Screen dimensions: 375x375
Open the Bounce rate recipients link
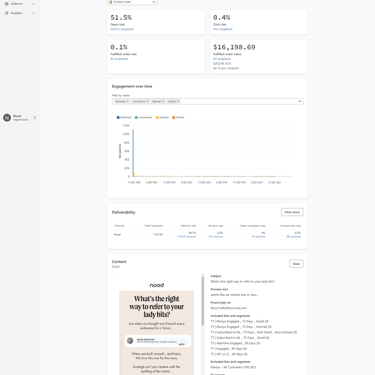[216, 237]
